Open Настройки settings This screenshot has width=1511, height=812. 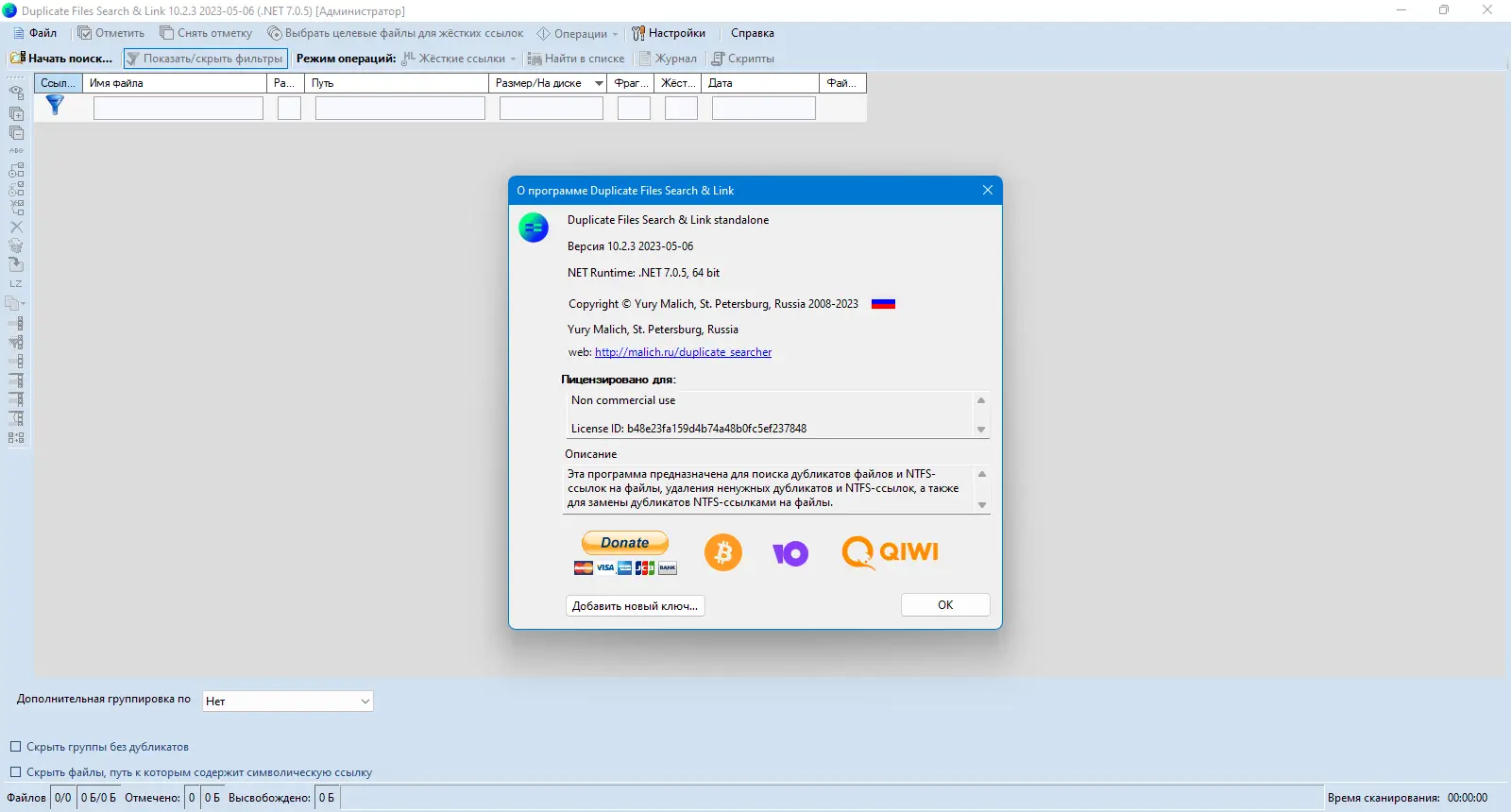coord(669,33)
